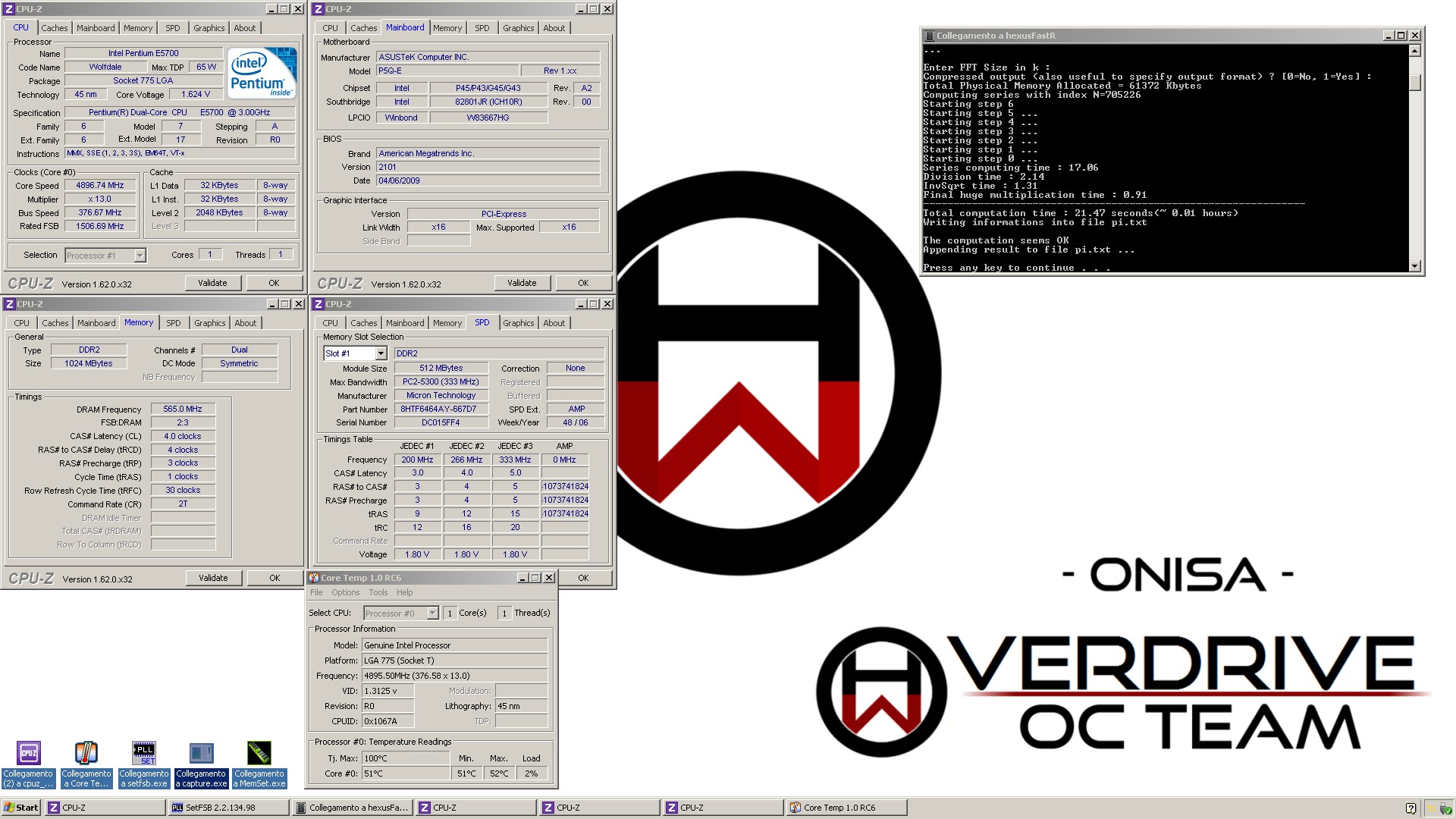Click the console scrollbar up arrow

point(1415,51)
